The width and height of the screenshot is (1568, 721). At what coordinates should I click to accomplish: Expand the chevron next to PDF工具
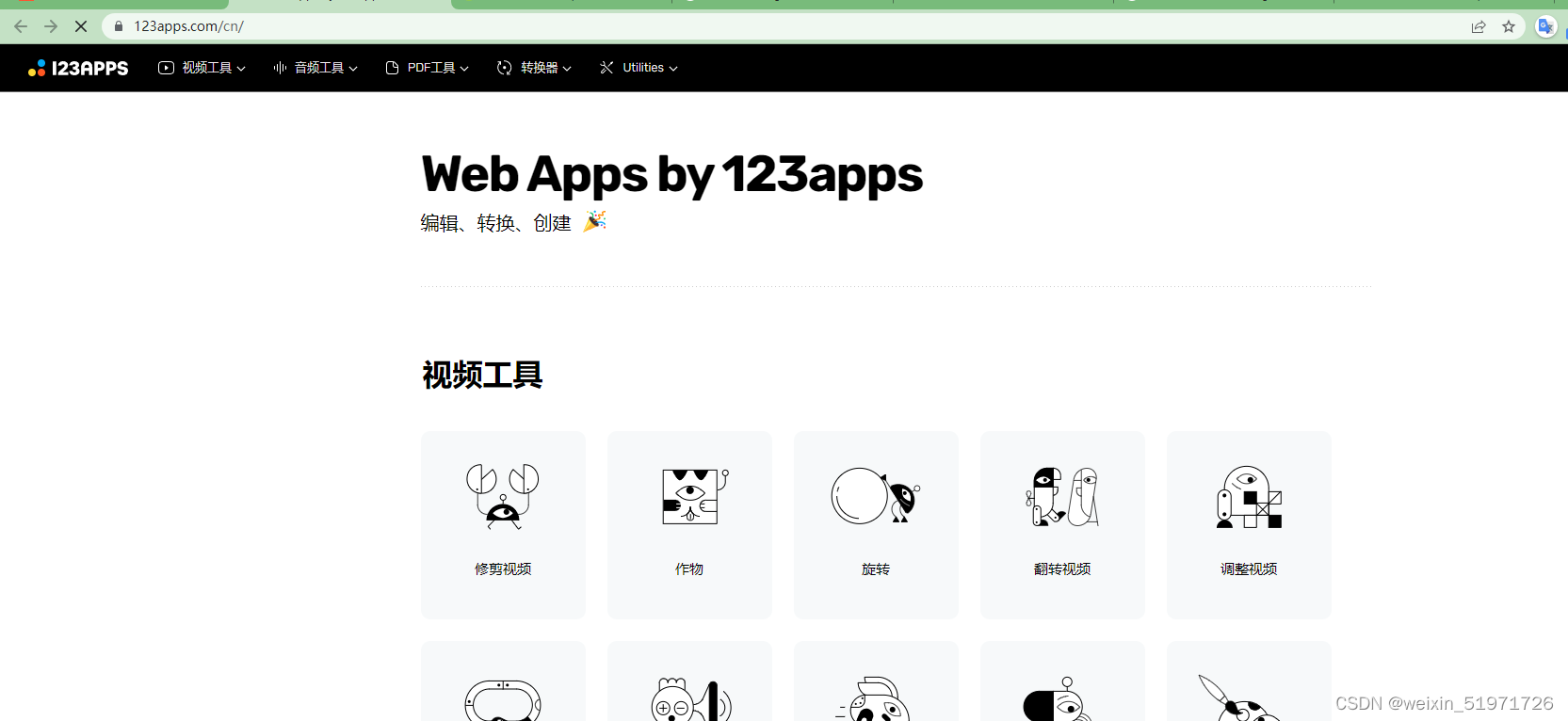point(464,69)
